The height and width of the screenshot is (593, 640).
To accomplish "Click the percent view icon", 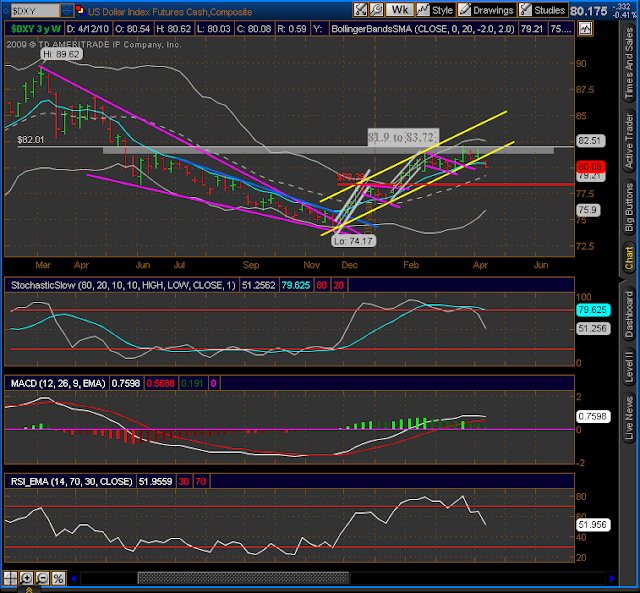I will (58, 578).
